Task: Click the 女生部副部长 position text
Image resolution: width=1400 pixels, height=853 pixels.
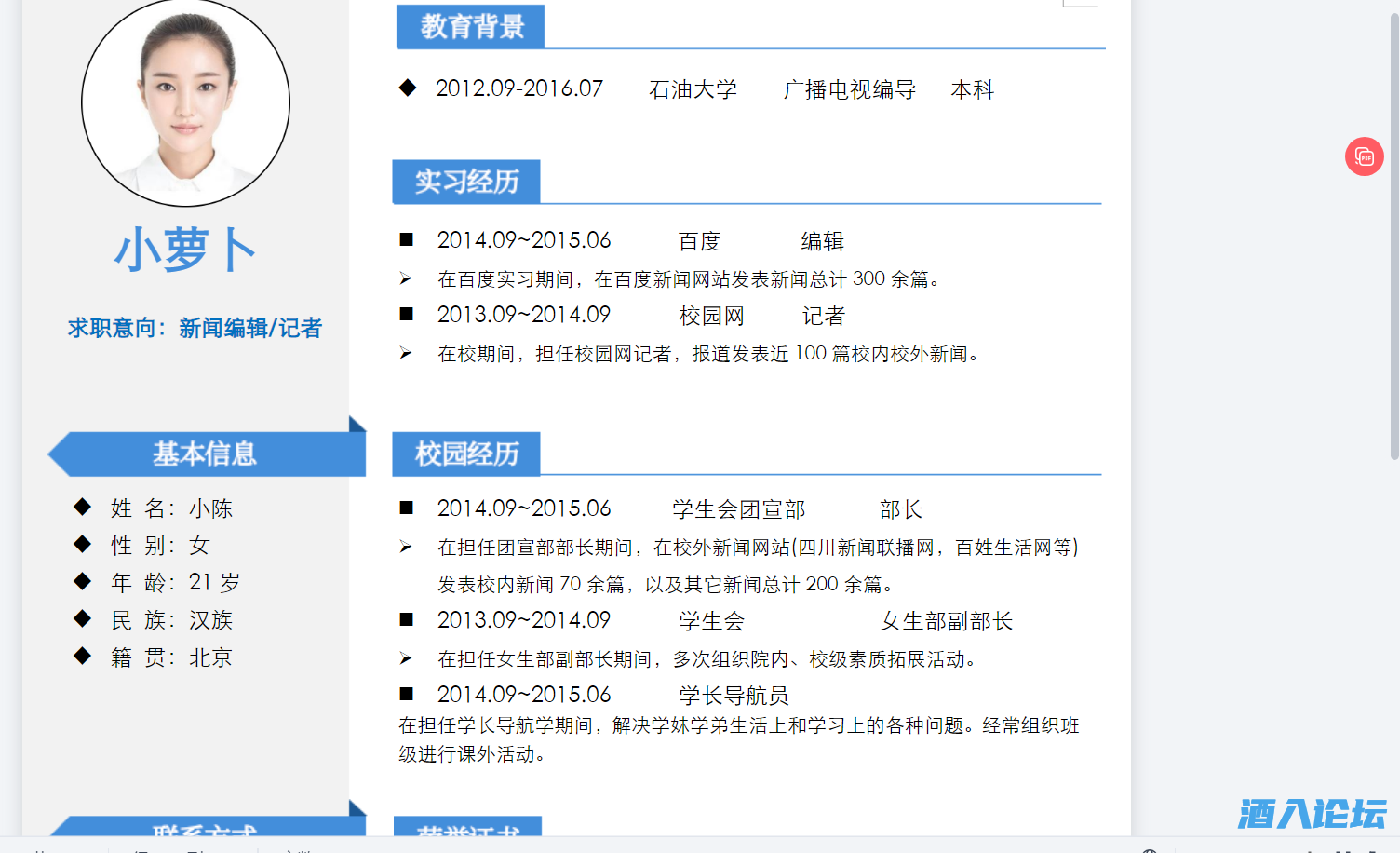Action: [946, 621]
